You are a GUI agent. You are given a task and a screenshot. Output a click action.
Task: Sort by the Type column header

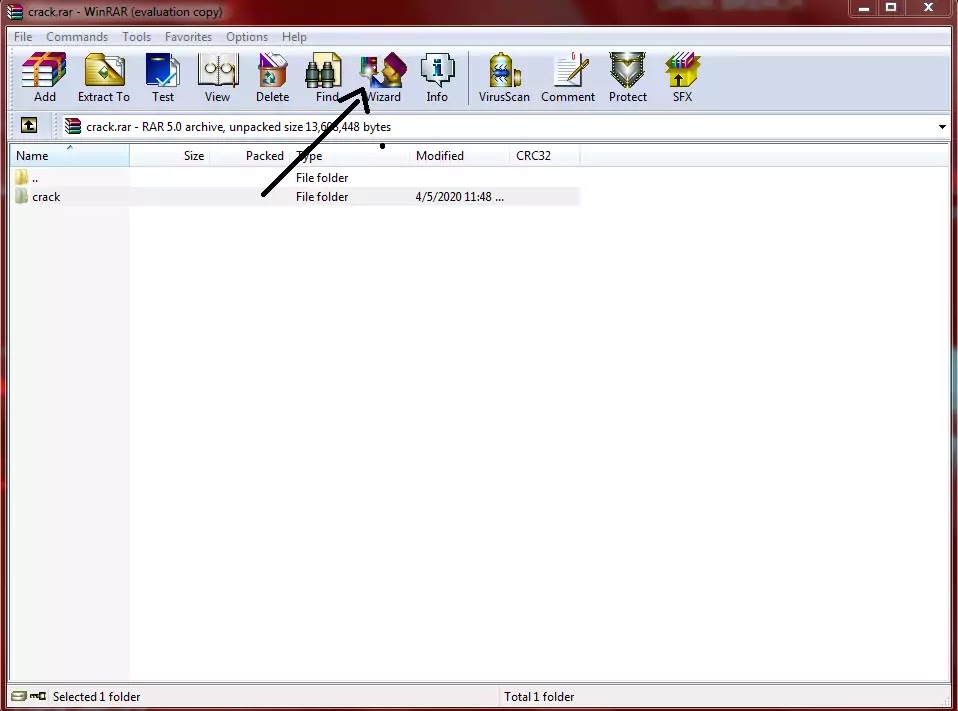click(350, 156)
